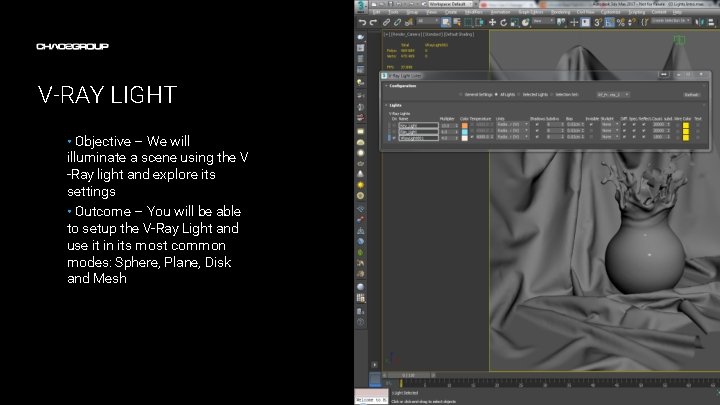Toggle the Diffuse checkbox in first light row
Image resolution: width=720 pixels, height=405 pixels.
624,125
